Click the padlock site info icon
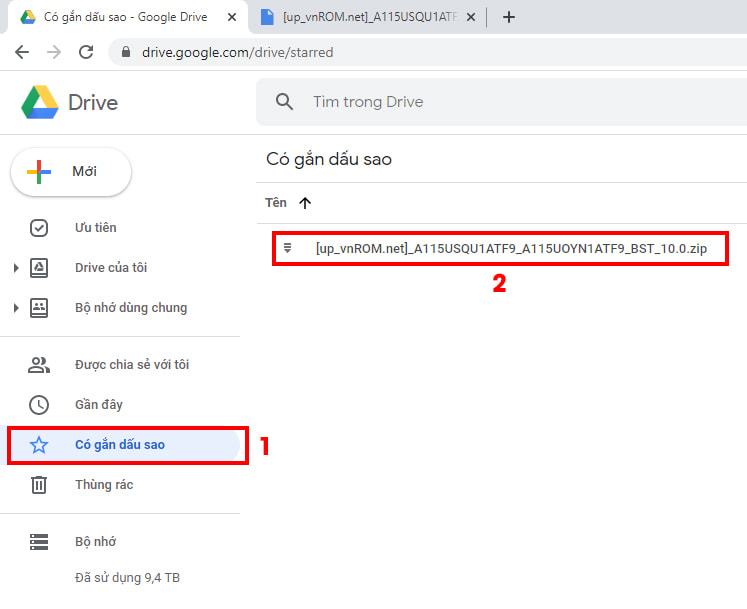Image resolution: width=747 pixels, height=609 pixels. 126,52
